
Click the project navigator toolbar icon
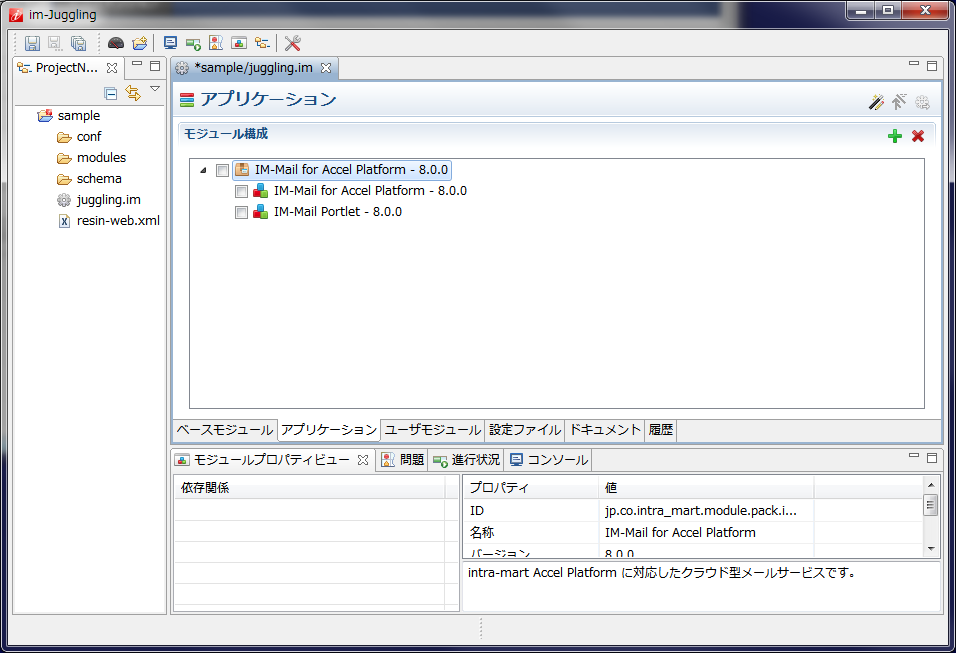262,43
